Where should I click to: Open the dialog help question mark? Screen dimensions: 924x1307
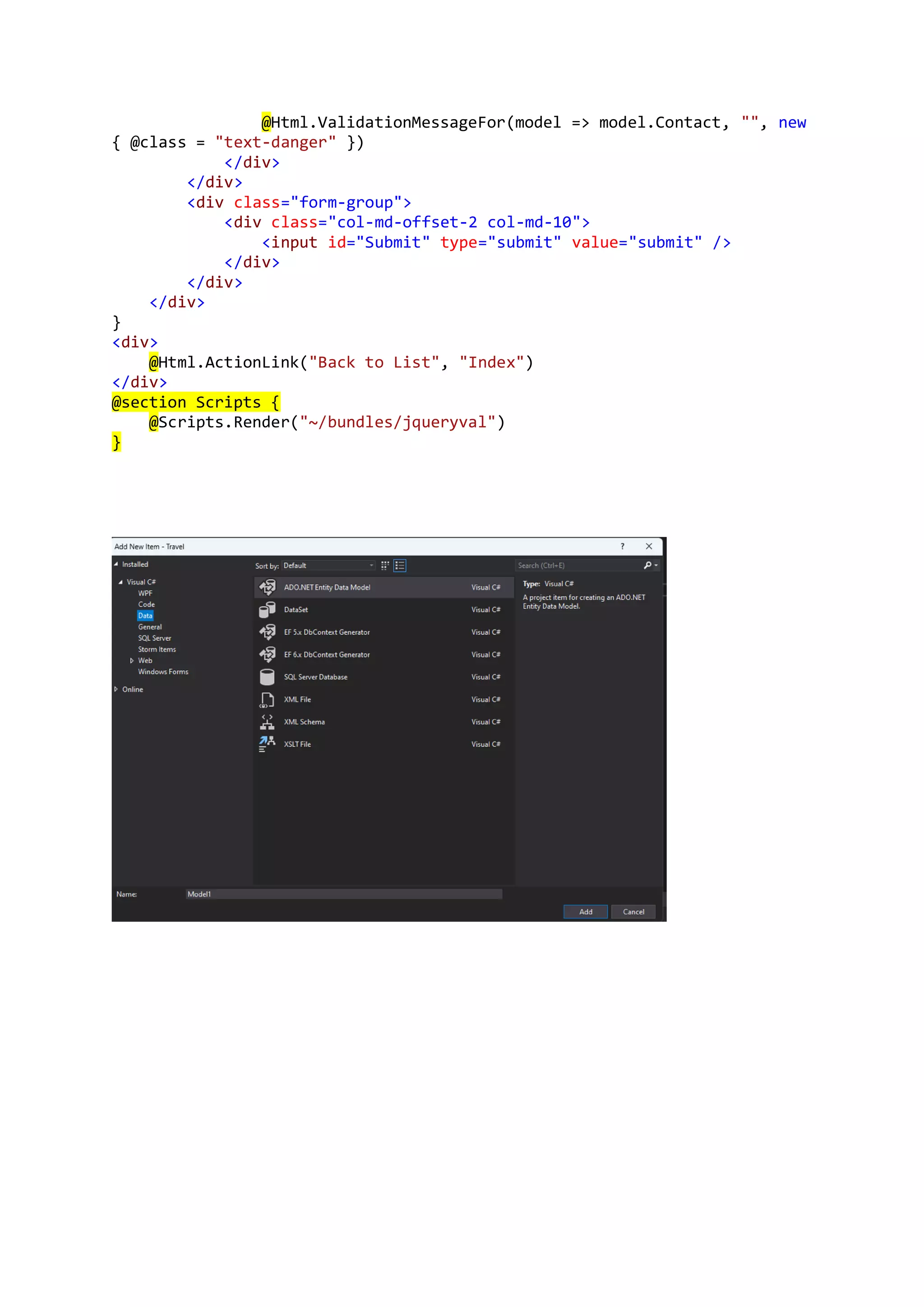(623, 546)
